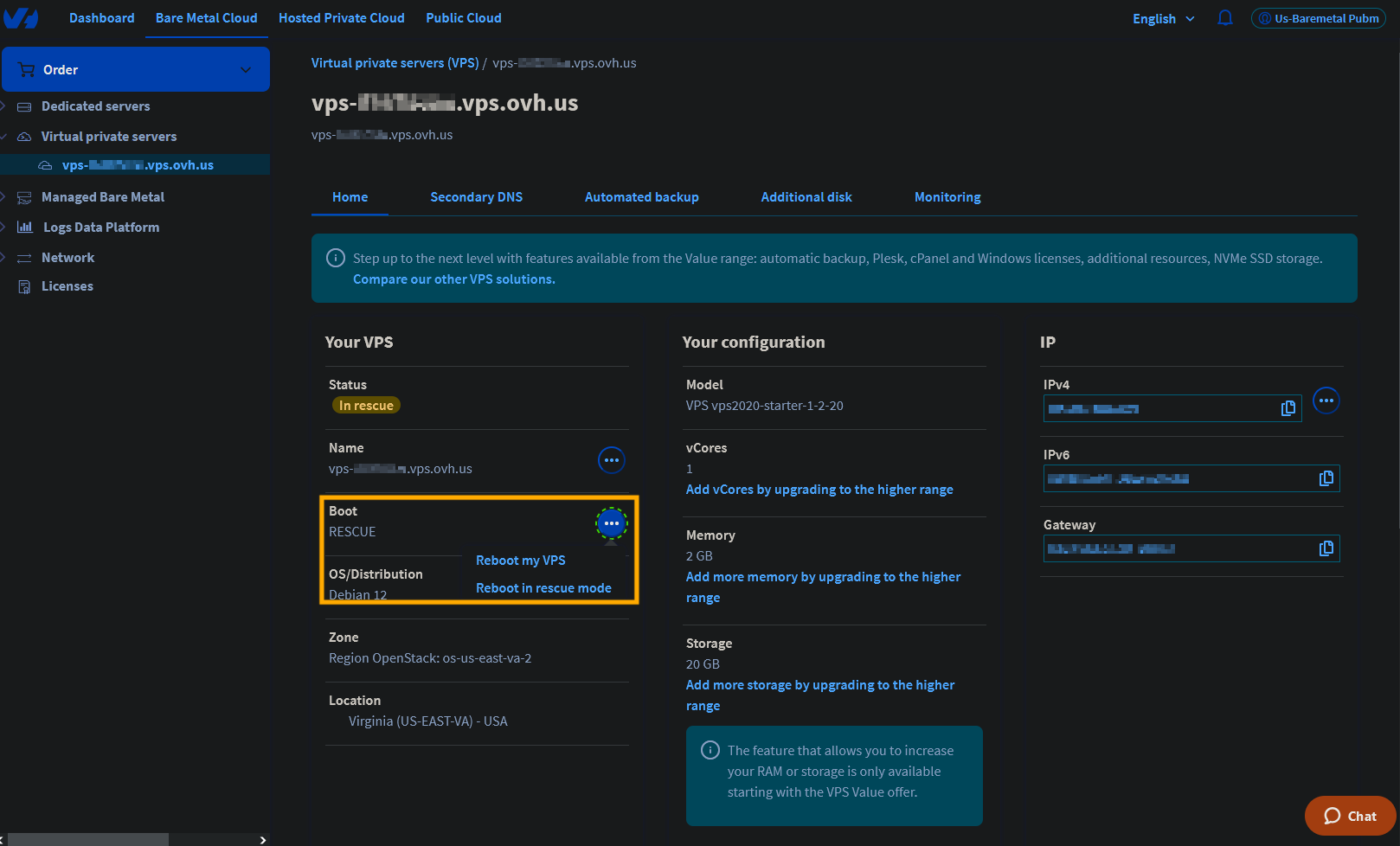The width and height of the screenshot is (1400, 846).
Task: Collapse Virtual private servers tree section
Action: click(3, 137)
